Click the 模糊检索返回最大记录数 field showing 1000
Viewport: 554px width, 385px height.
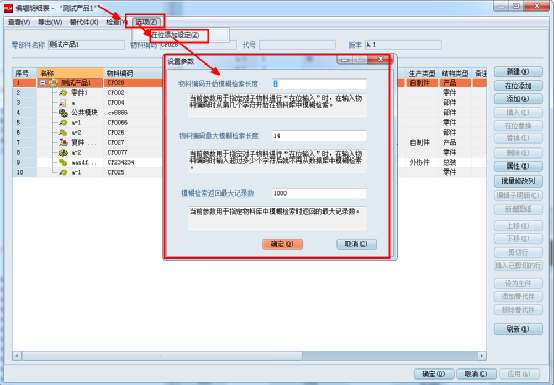pos(319,193)
